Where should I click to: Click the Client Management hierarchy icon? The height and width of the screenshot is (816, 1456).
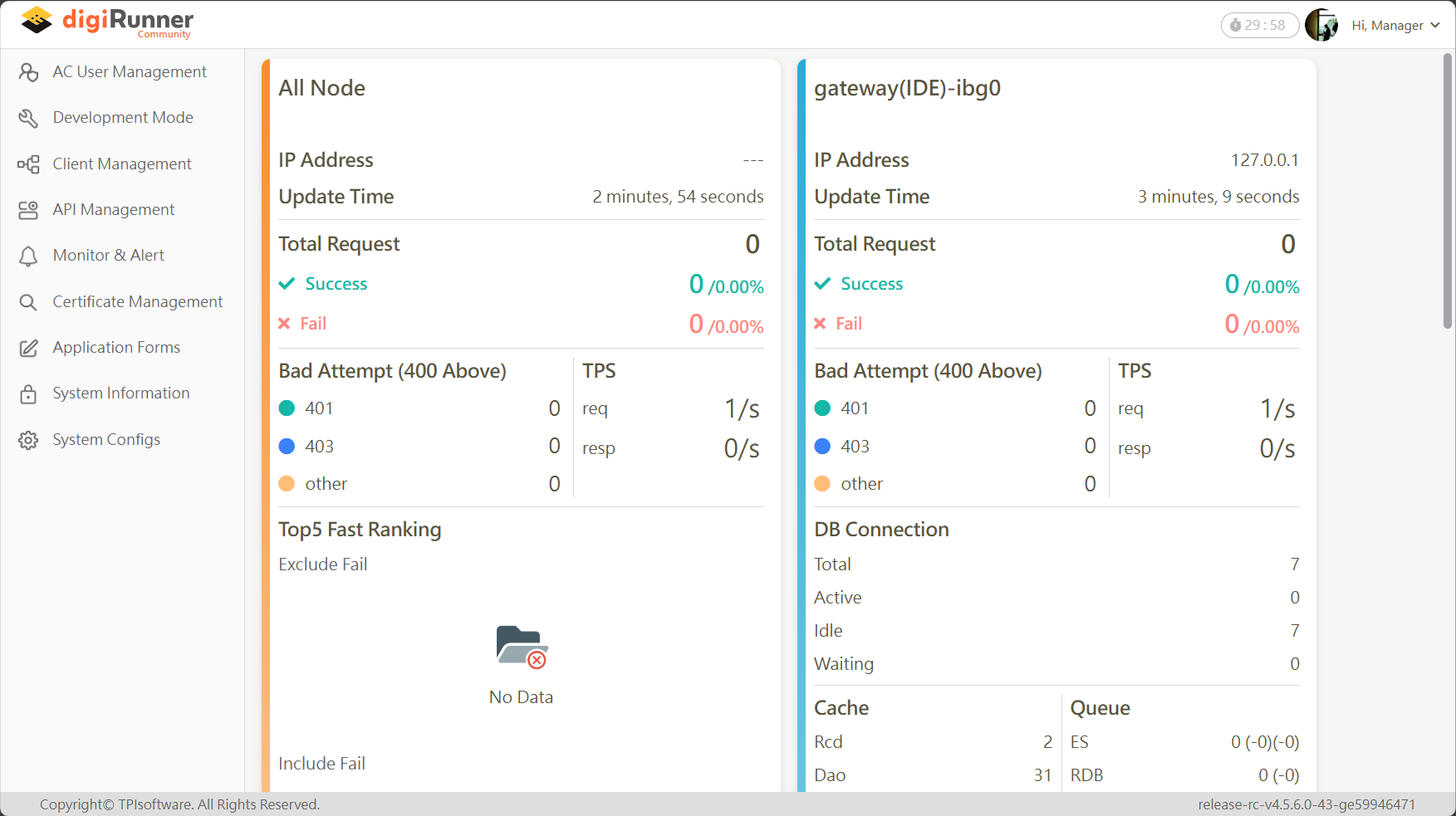(28, 164)
